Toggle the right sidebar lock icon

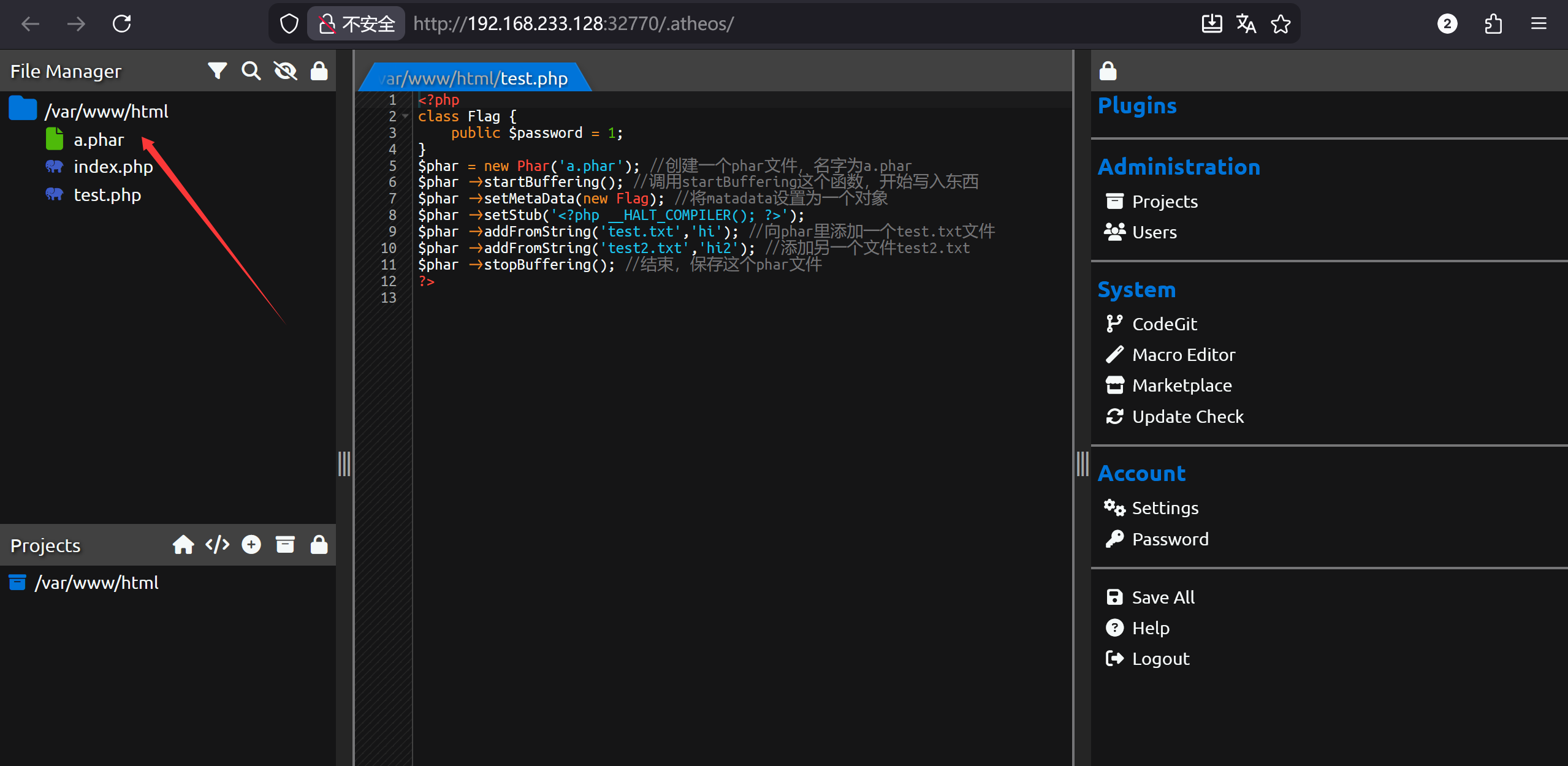(1108, 71)
